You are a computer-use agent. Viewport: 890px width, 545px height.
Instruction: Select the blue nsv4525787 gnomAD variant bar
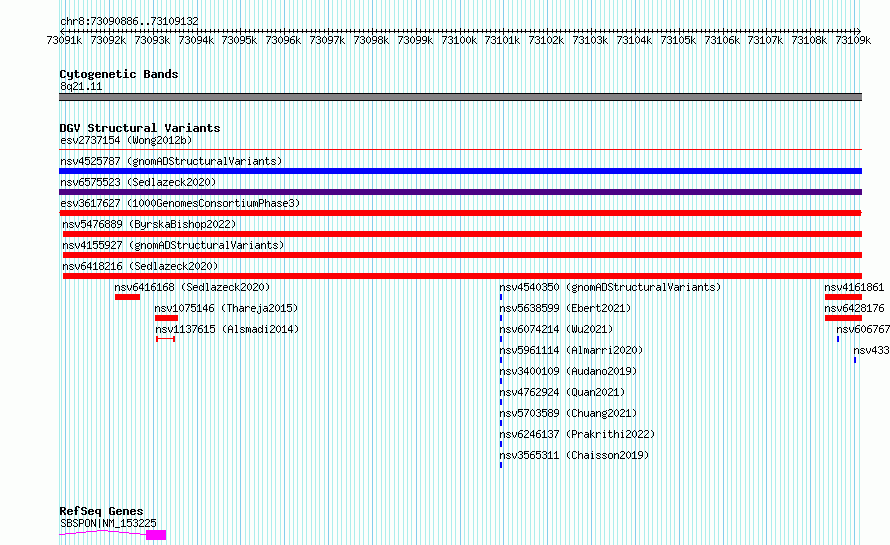click(460, 171)
